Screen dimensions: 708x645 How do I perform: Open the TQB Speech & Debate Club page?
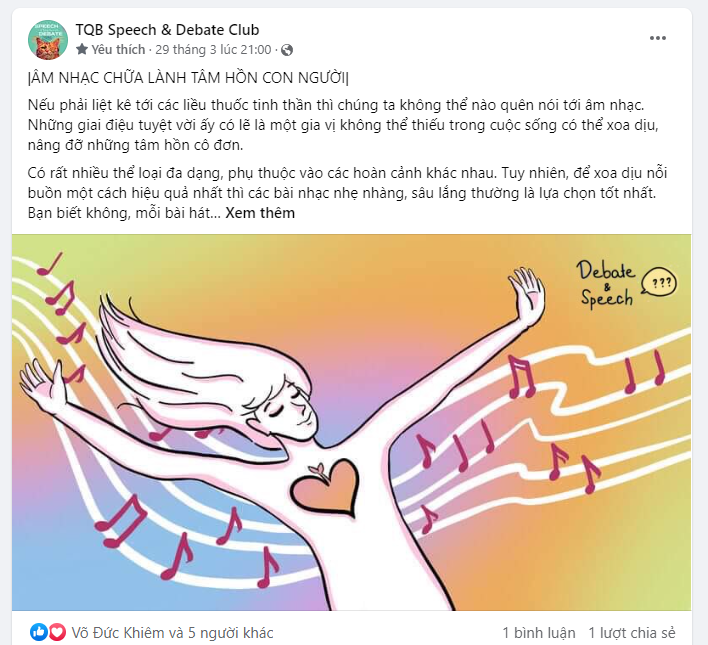click(167, 30)
